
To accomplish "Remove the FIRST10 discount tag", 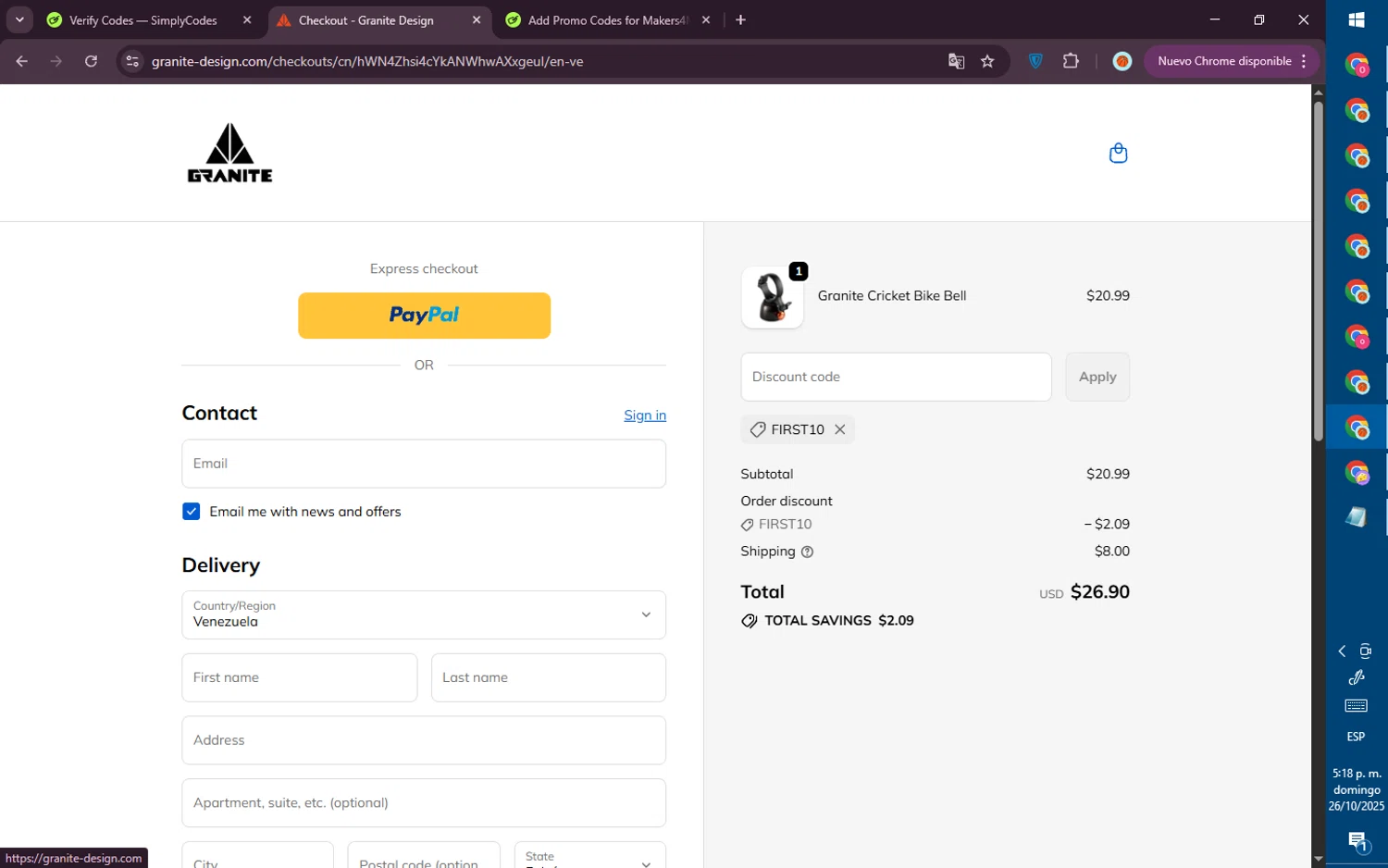I will pos(840,429).
